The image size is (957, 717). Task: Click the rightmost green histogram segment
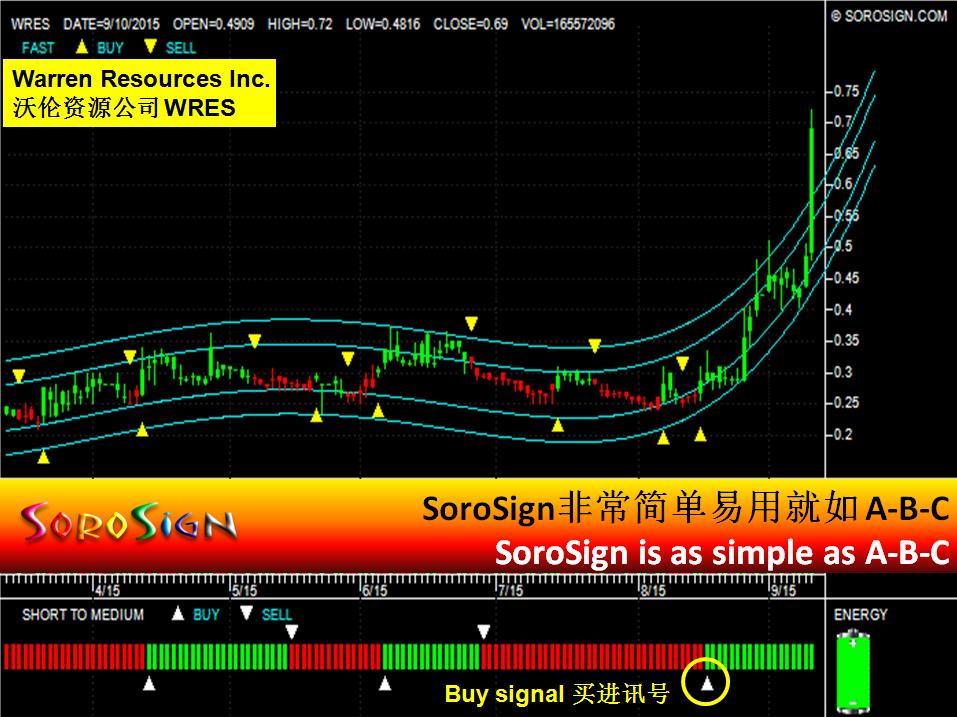810,657
